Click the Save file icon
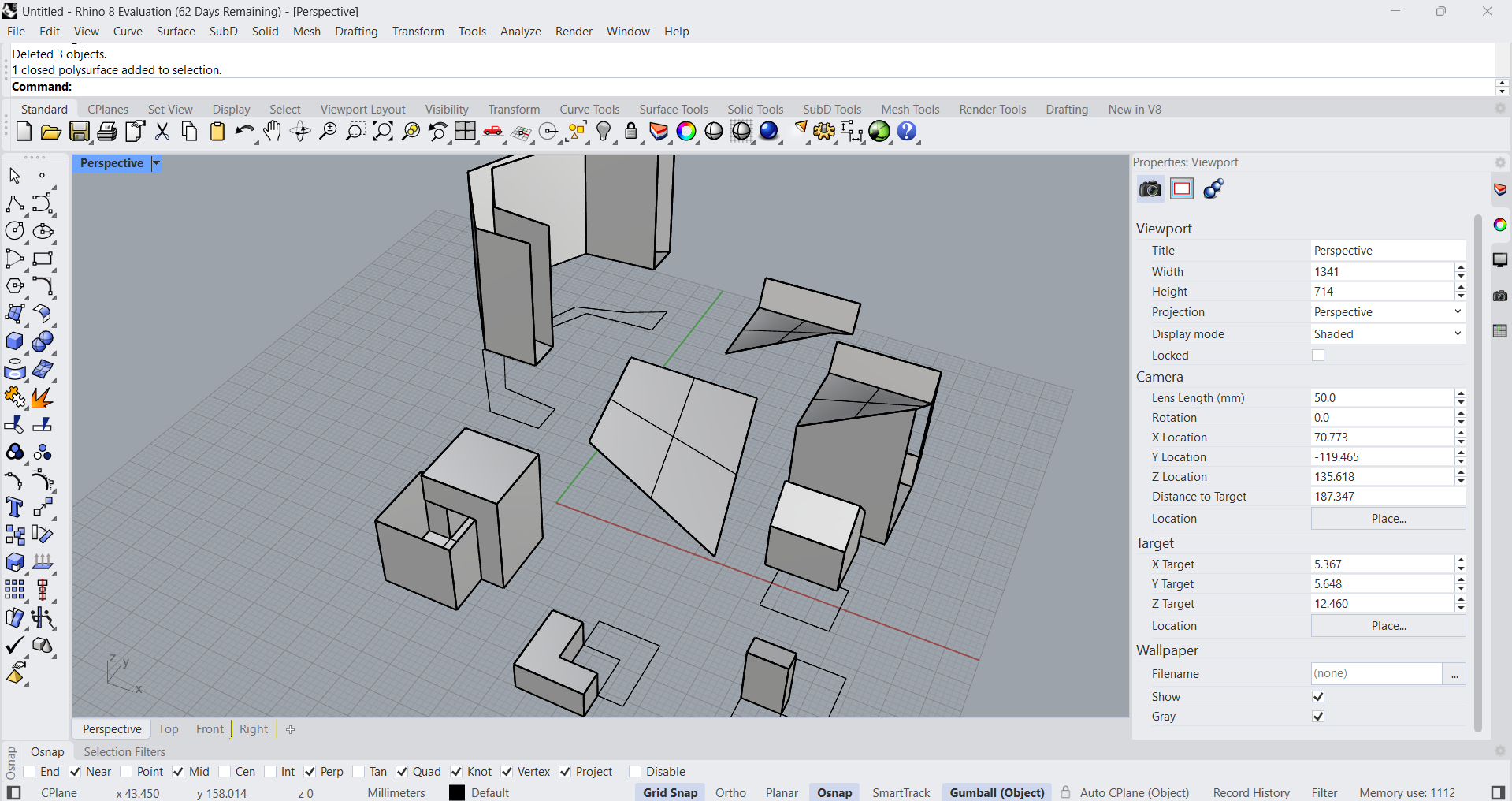The height and width of the screenshot is (801, 1512). click(x=80, y=132)
